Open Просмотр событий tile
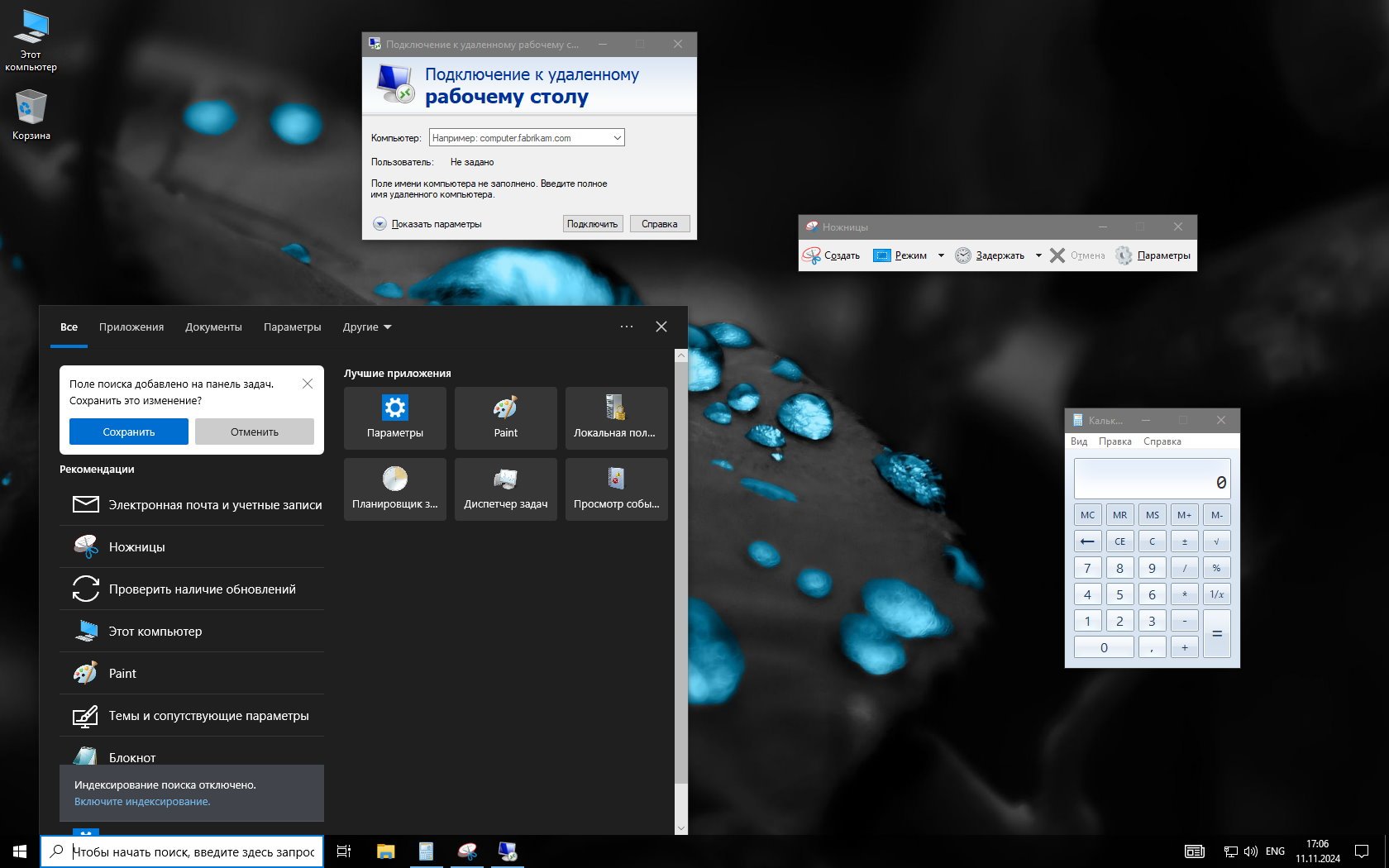 [616, 489]
